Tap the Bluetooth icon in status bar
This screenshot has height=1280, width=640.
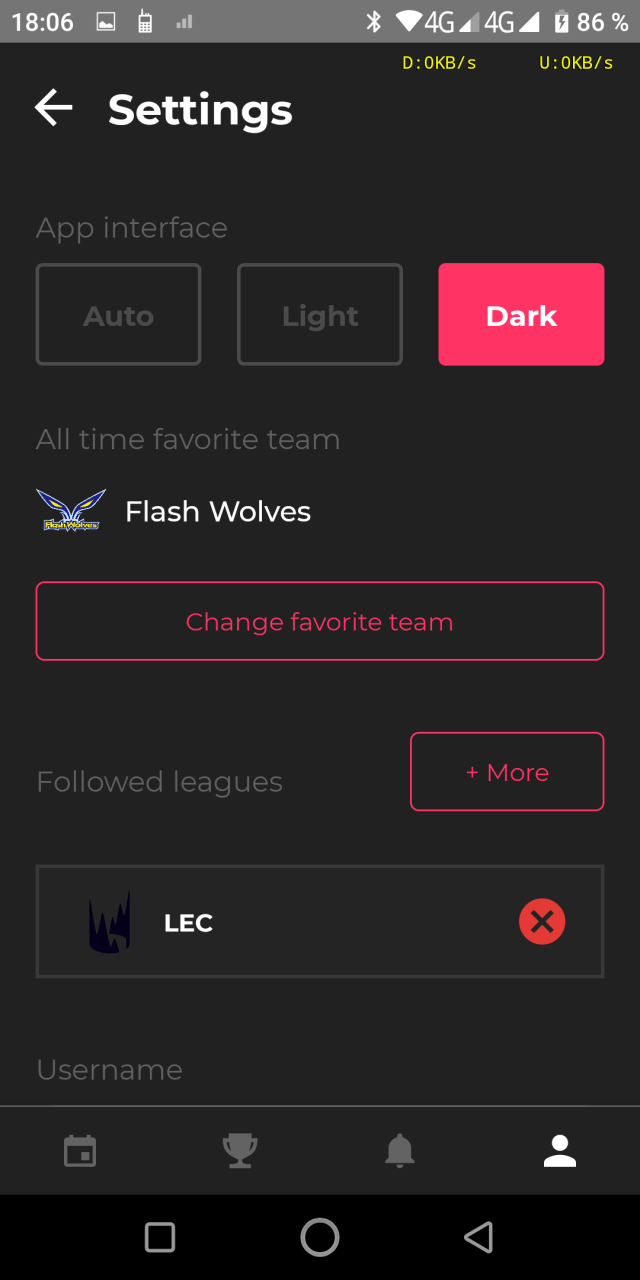tap(374, 21)
